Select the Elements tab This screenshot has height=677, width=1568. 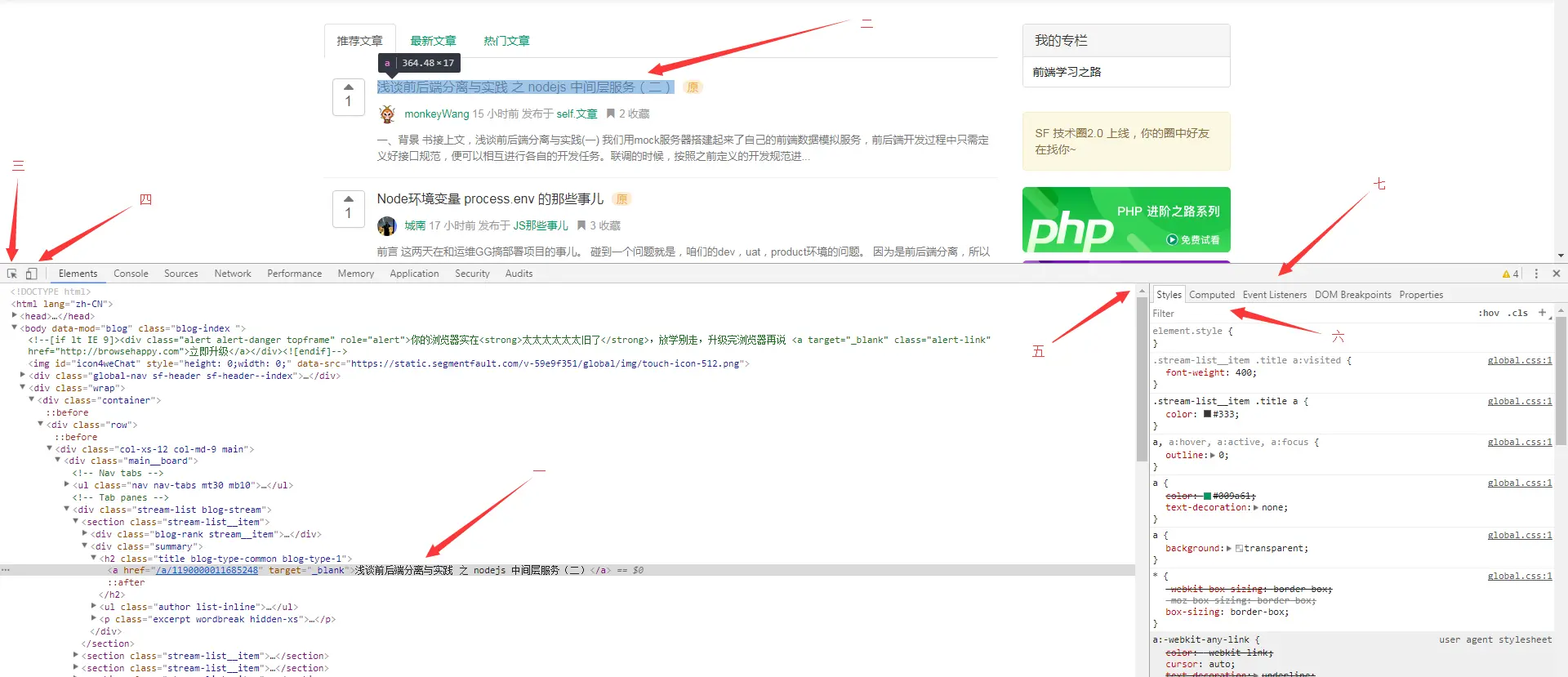[78, 274]
